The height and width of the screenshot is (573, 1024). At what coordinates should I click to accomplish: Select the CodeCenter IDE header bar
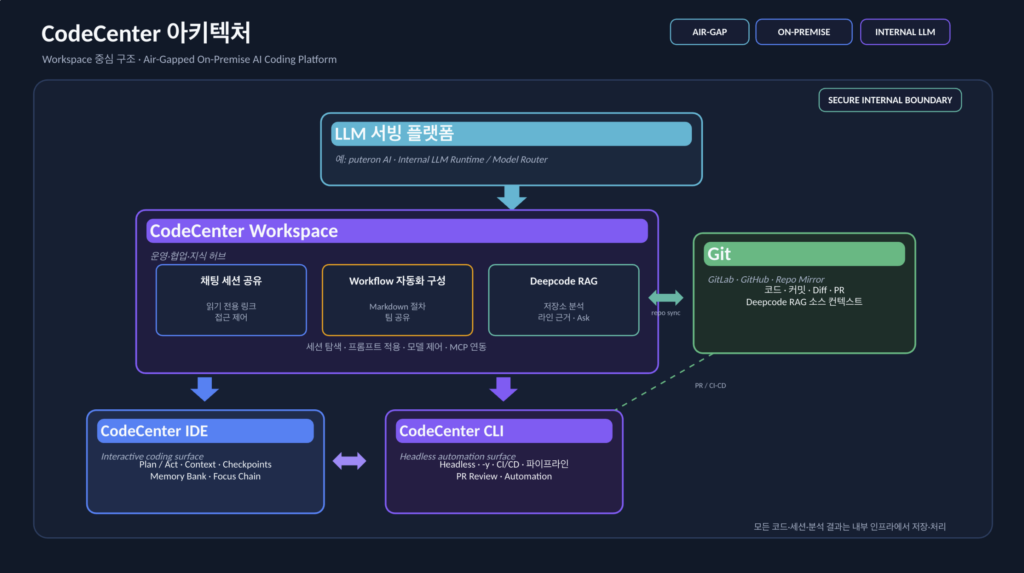205,431
